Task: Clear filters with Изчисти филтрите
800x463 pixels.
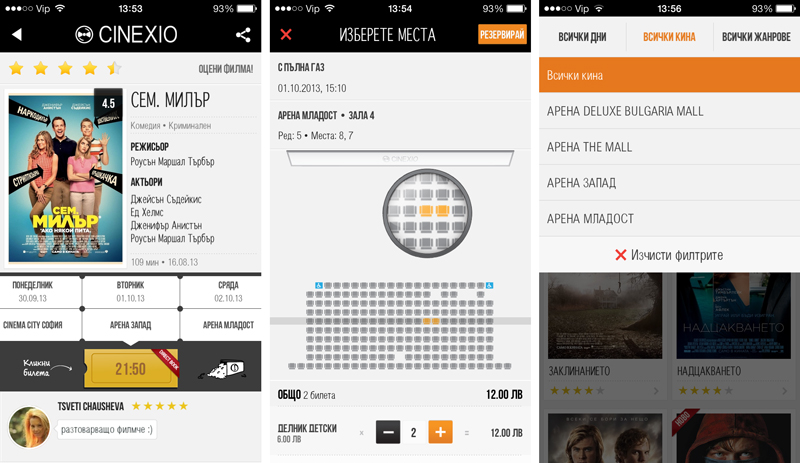Action: [669, 255]
